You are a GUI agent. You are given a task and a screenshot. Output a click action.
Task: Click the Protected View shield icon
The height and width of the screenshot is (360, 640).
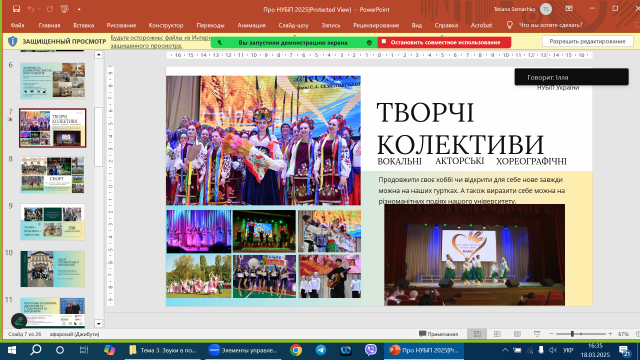tap(13, 41)
